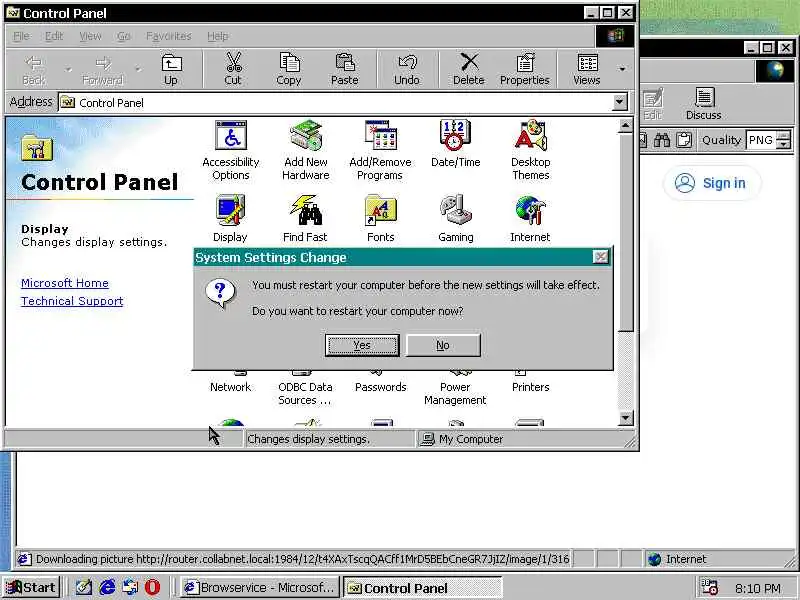Click the Cut toolbar icon
Viewport: 800px width, 600px height.
pyautogui.click(x=233, y=69)
